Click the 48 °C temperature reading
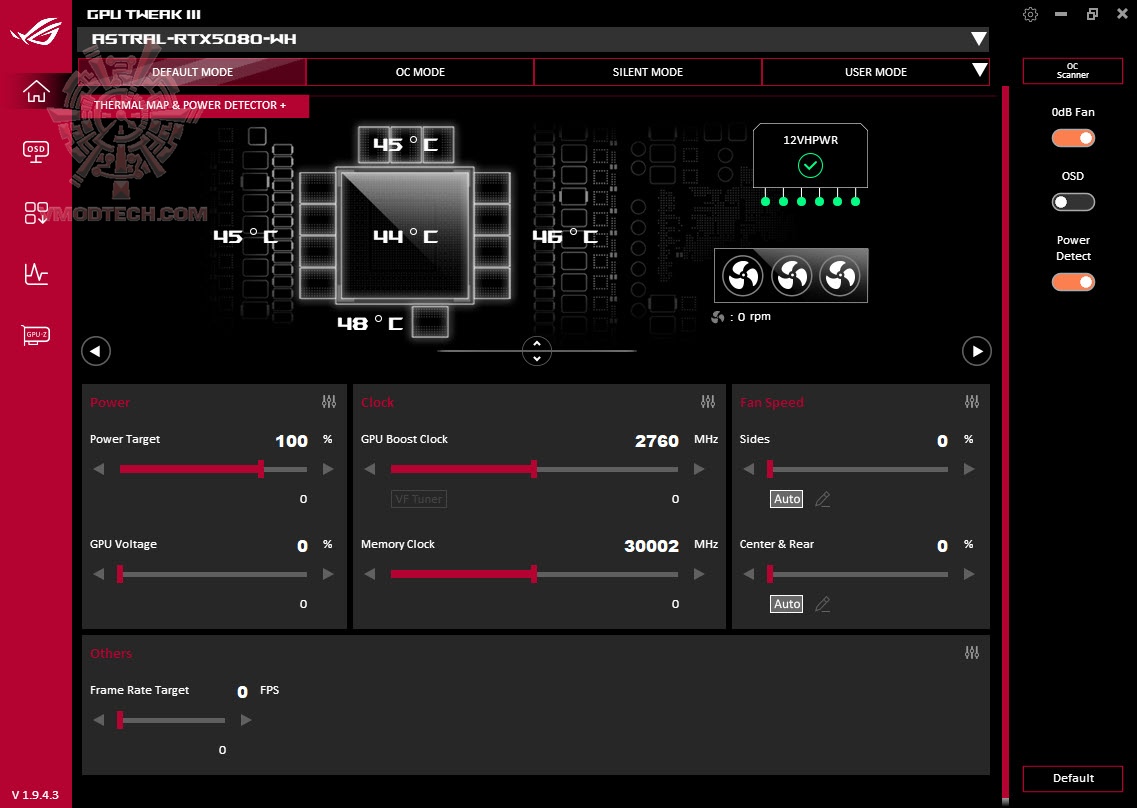 [370, 323]
